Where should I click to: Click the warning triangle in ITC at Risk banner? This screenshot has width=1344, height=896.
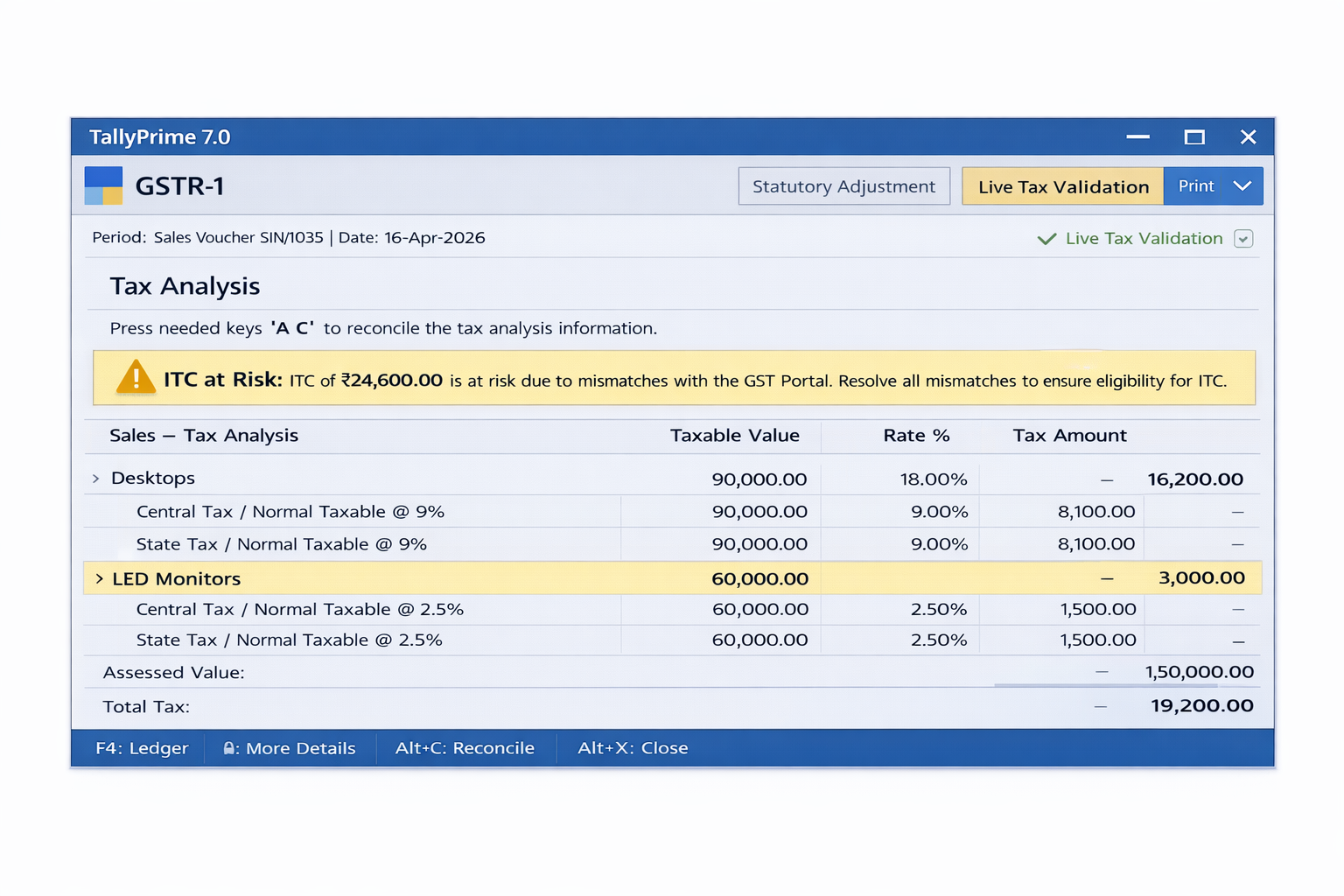[136, 378]
